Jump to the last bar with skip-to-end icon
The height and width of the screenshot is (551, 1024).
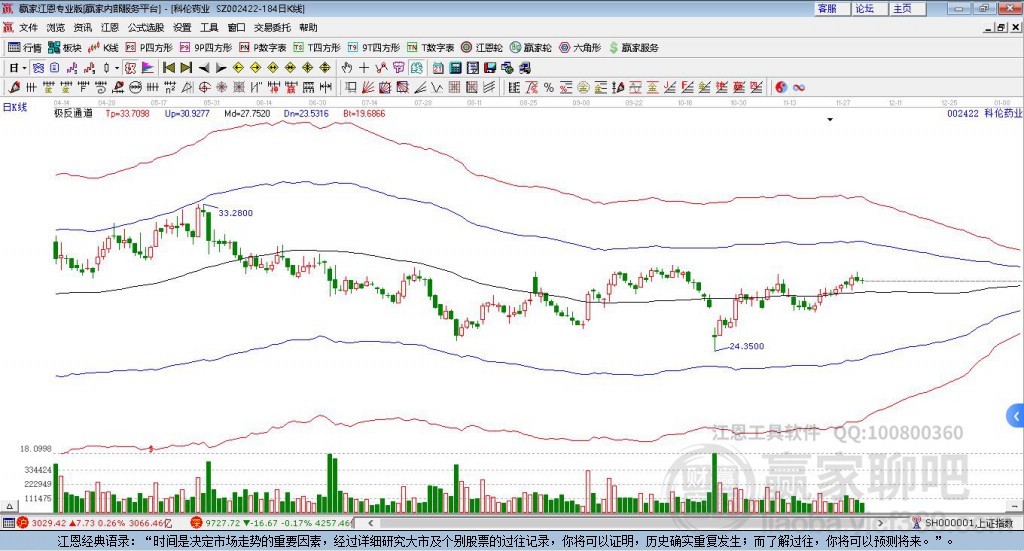[186, 68]
